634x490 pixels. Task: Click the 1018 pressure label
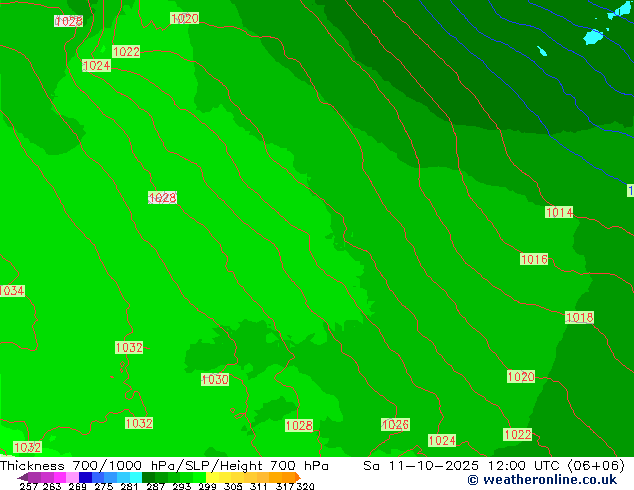point(579,317)
